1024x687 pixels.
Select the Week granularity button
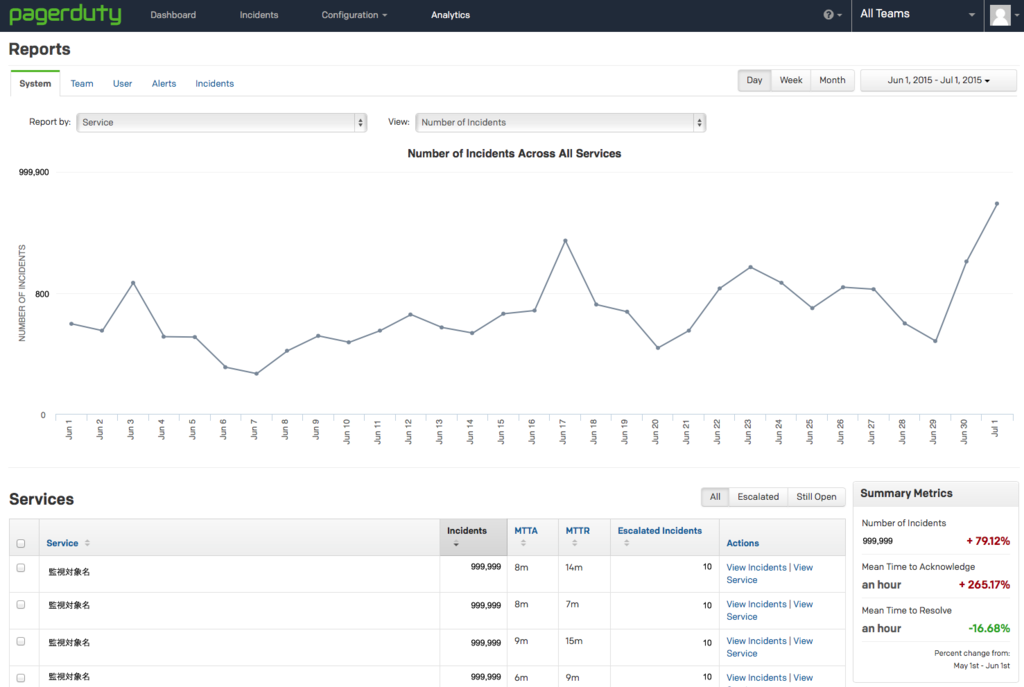coord(791,80)
